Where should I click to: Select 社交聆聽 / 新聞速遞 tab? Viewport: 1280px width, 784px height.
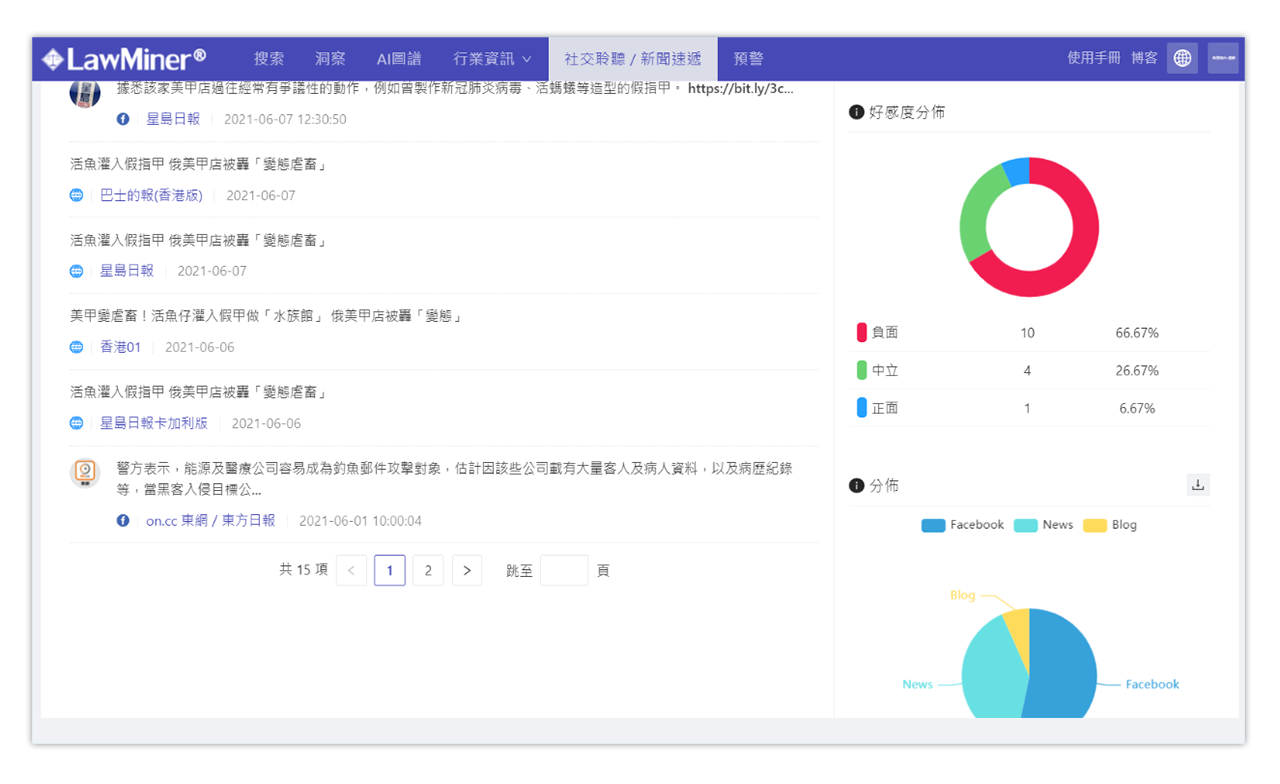point(633,58)
